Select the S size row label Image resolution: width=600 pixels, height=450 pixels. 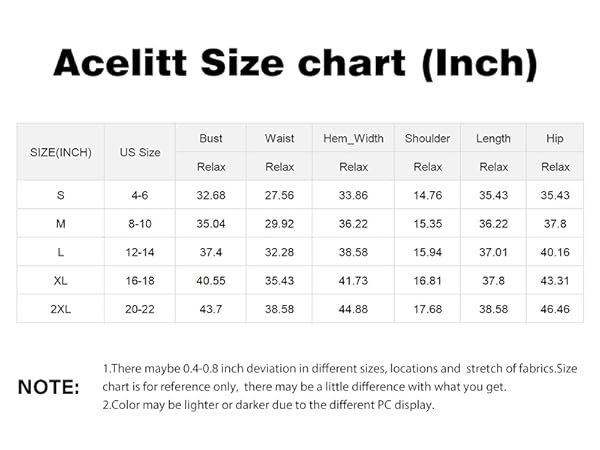point(60,195)
